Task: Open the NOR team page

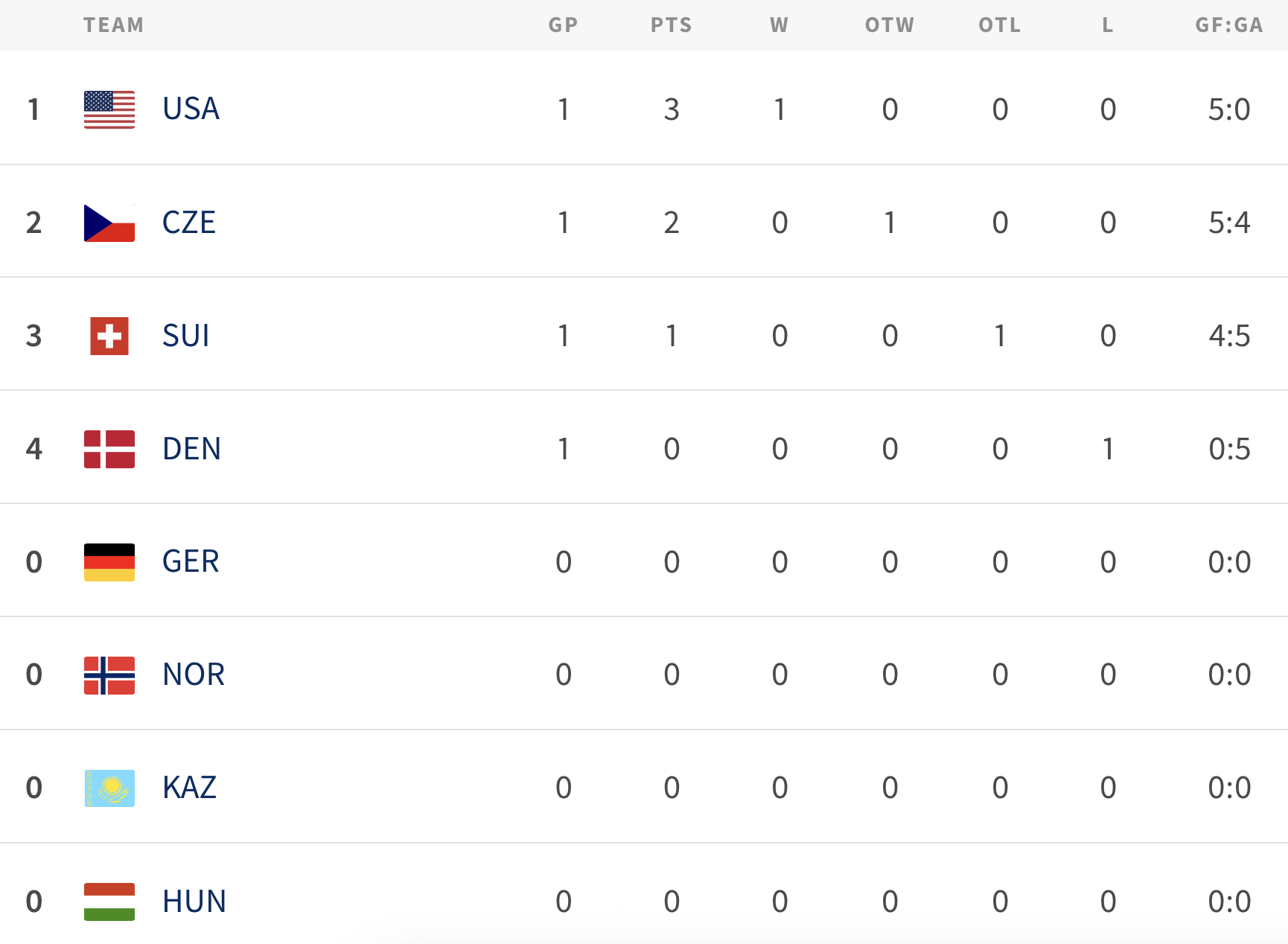Action: 194,675
